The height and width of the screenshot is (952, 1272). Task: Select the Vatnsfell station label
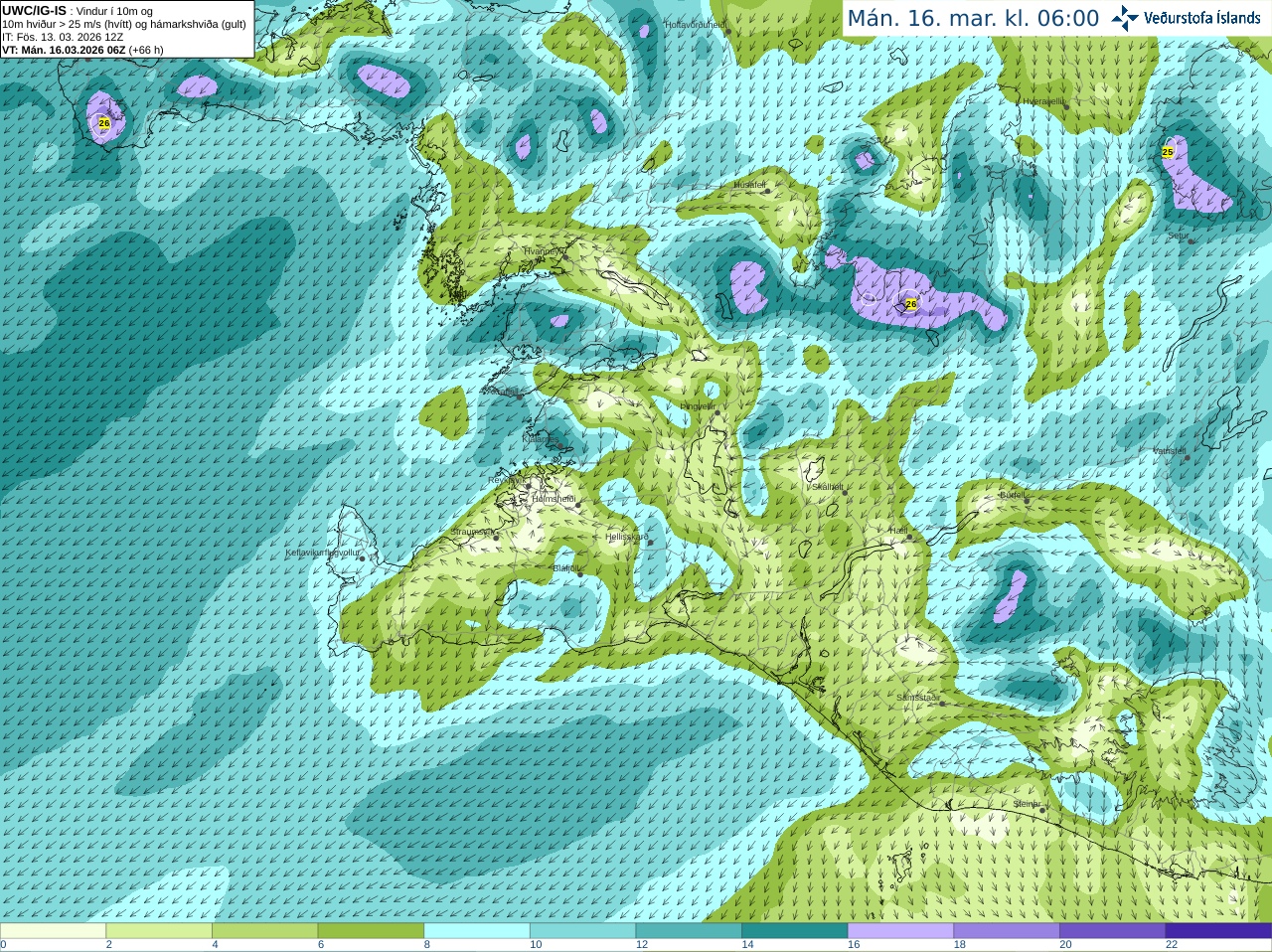(x=1170, y=451)
